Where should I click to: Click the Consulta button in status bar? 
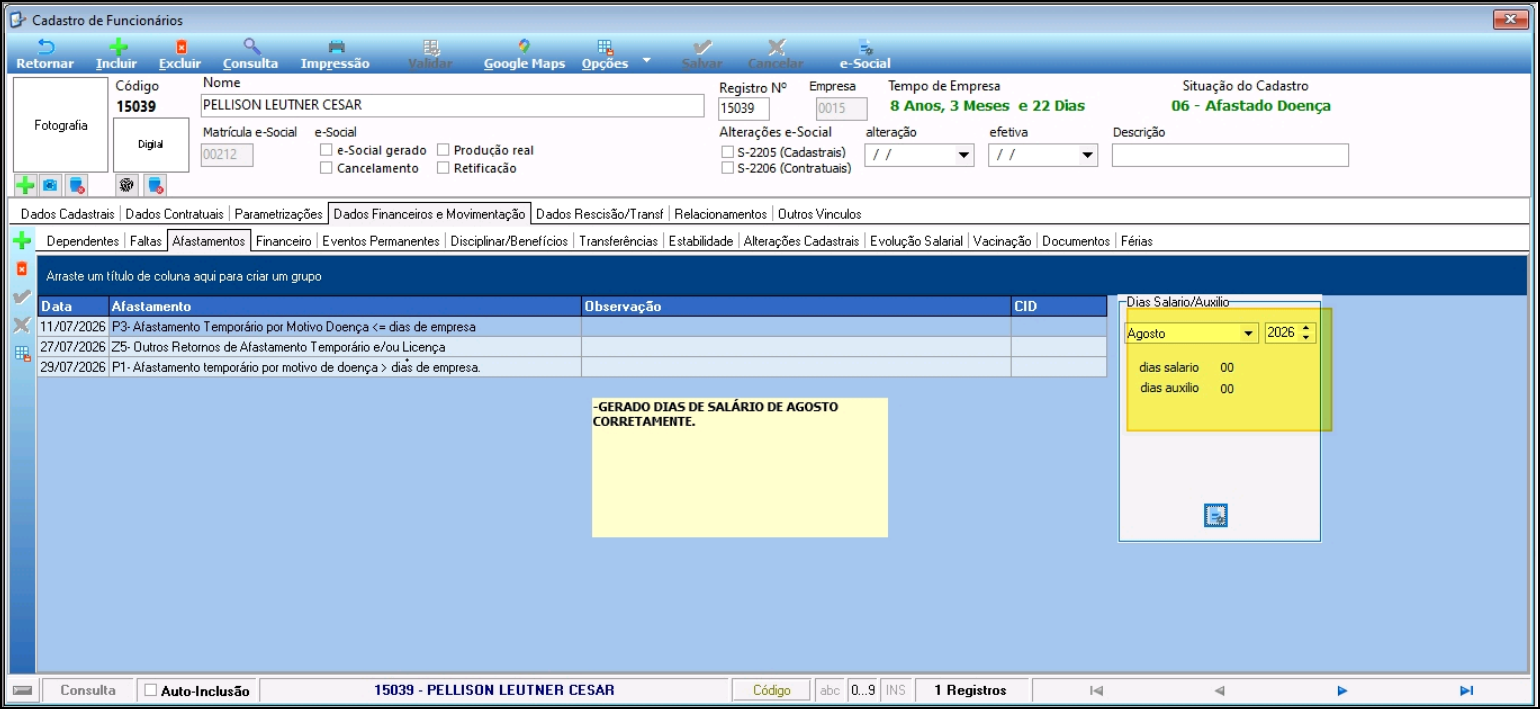(88, 690)
